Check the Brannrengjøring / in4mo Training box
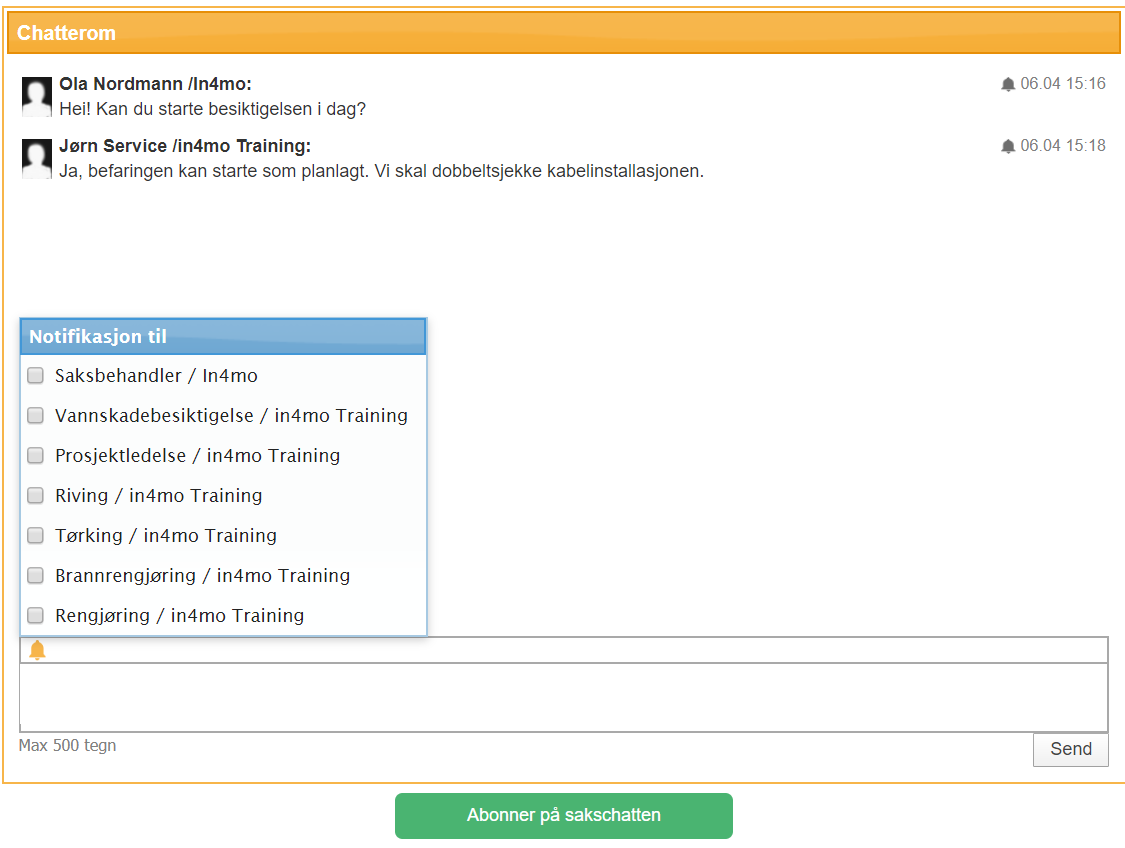Image resolution: width=1125 pixels, height=848 pixels. click(36, 576)
